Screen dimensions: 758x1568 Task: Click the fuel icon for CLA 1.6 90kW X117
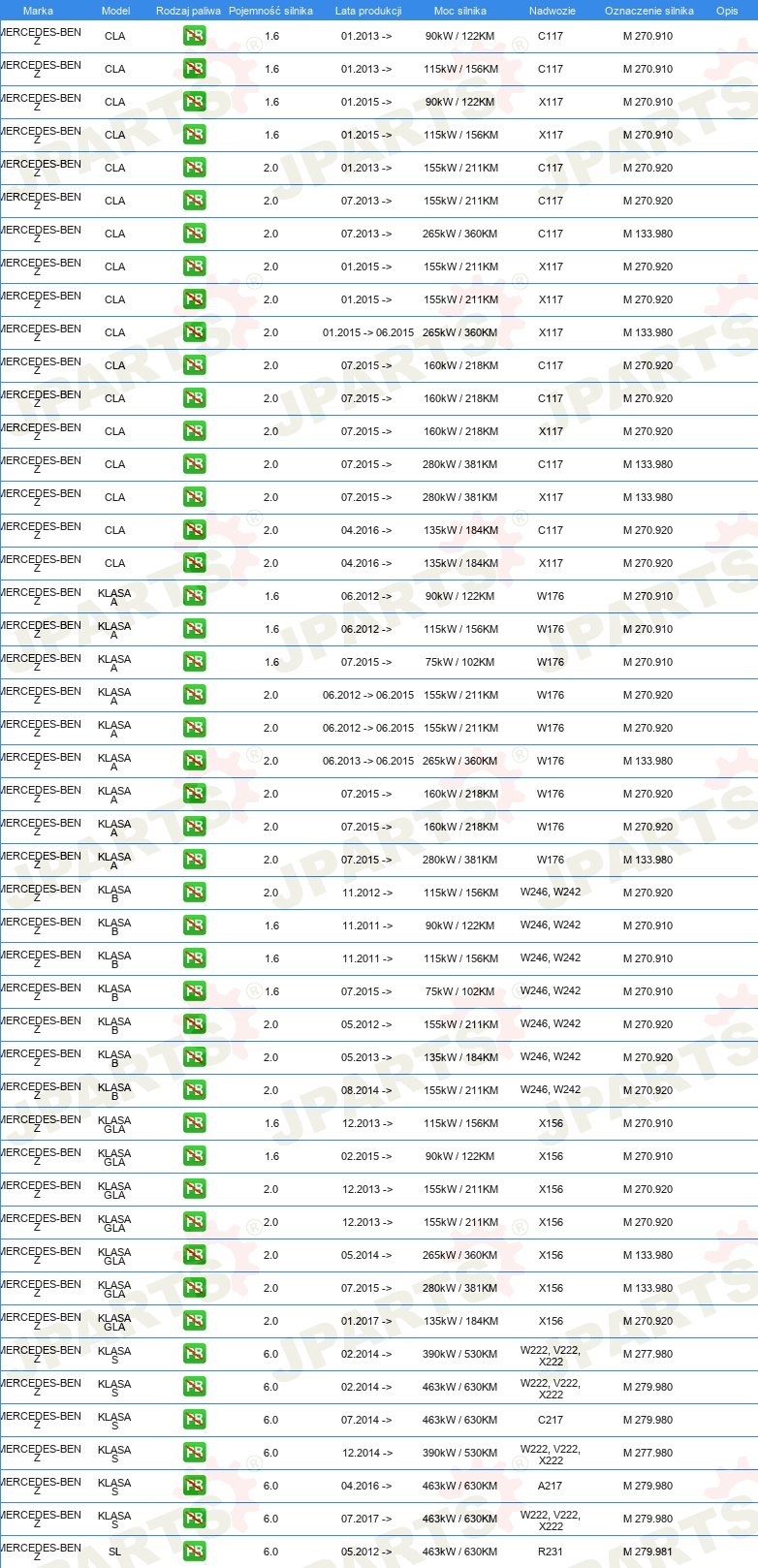[x=194, y=102]
